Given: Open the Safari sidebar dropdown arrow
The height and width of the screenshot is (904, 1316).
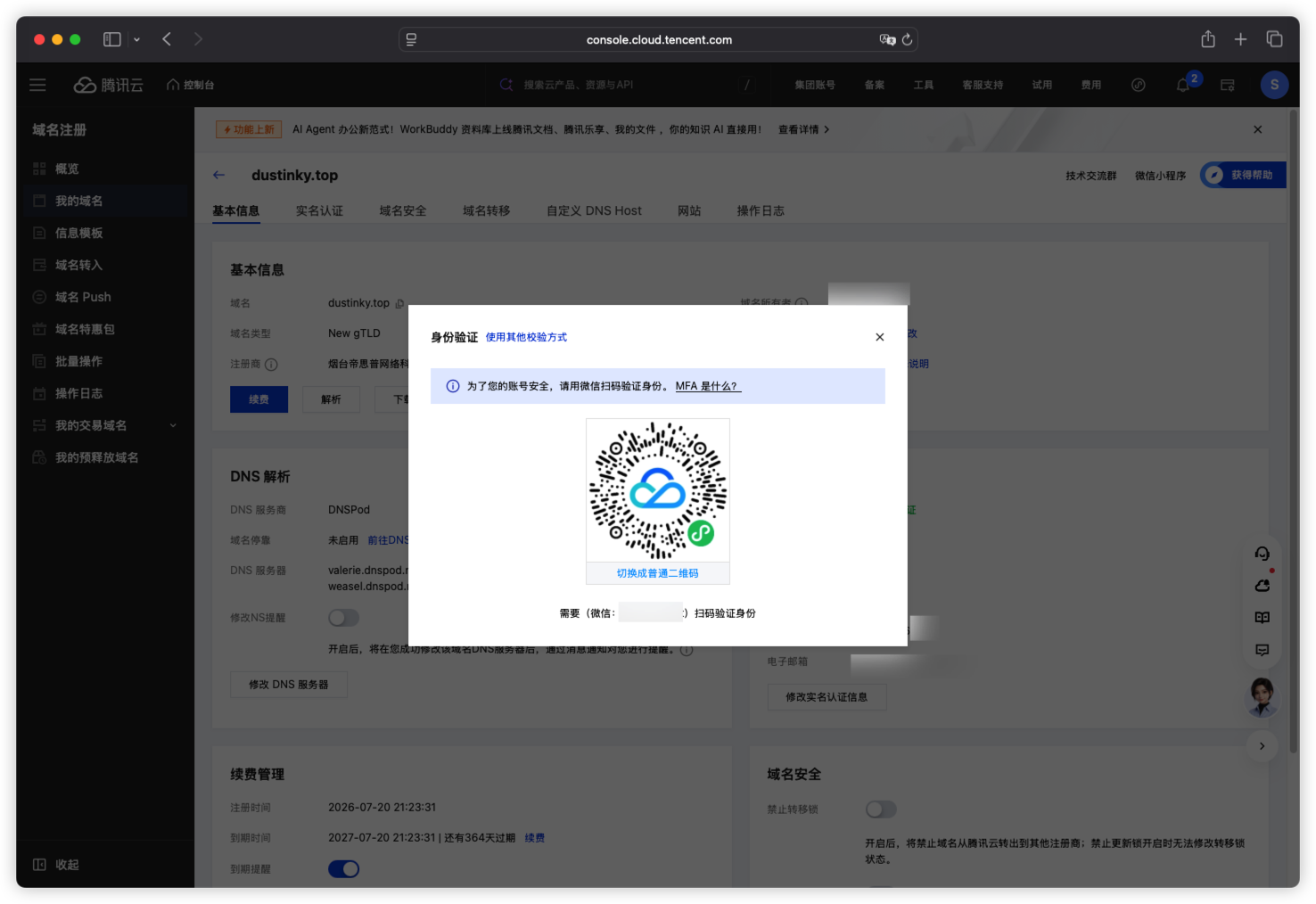Looking at the screenshot, I should coord(136,39).
